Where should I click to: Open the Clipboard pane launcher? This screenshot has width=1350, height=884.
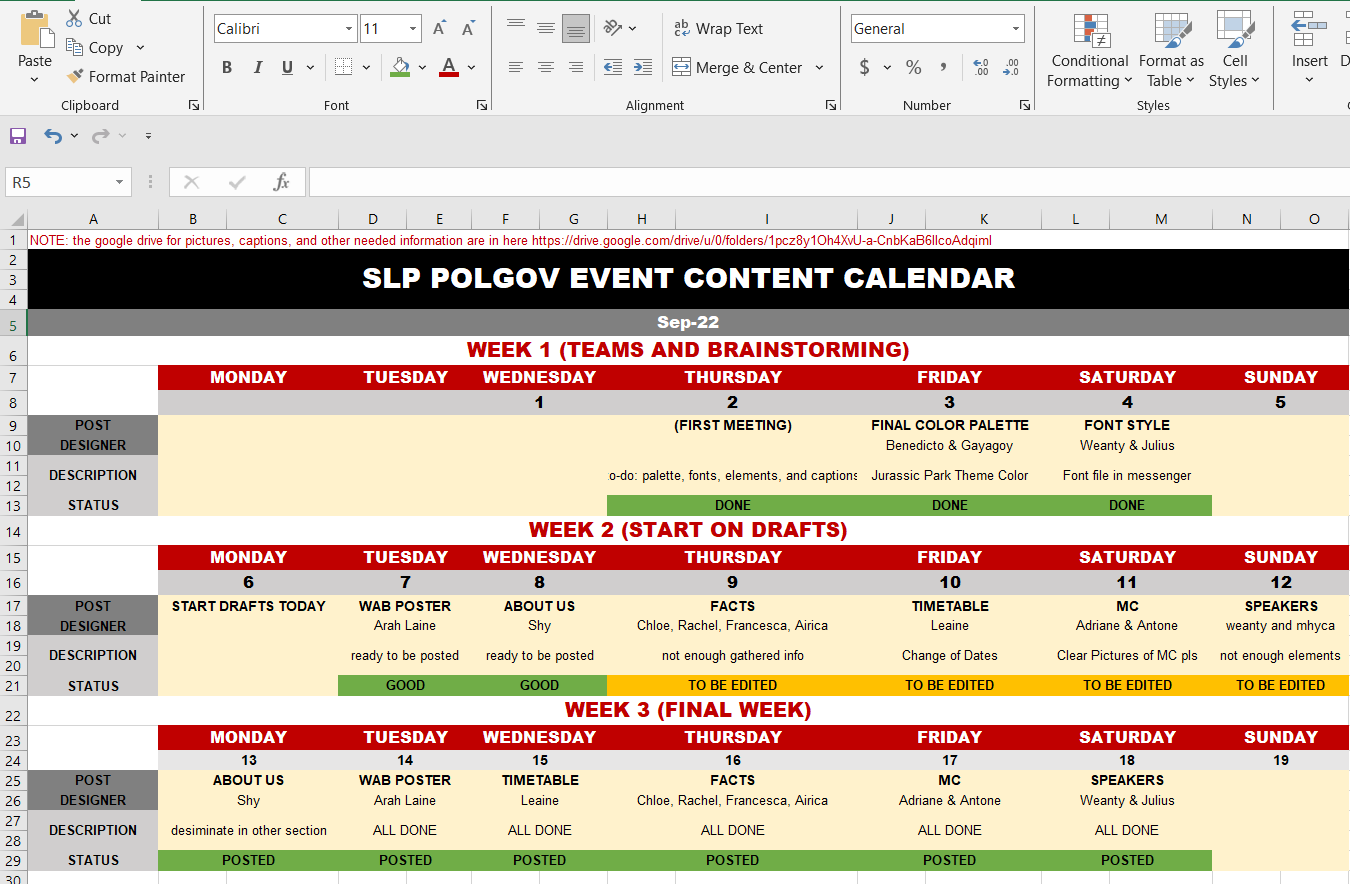[194, 105]
